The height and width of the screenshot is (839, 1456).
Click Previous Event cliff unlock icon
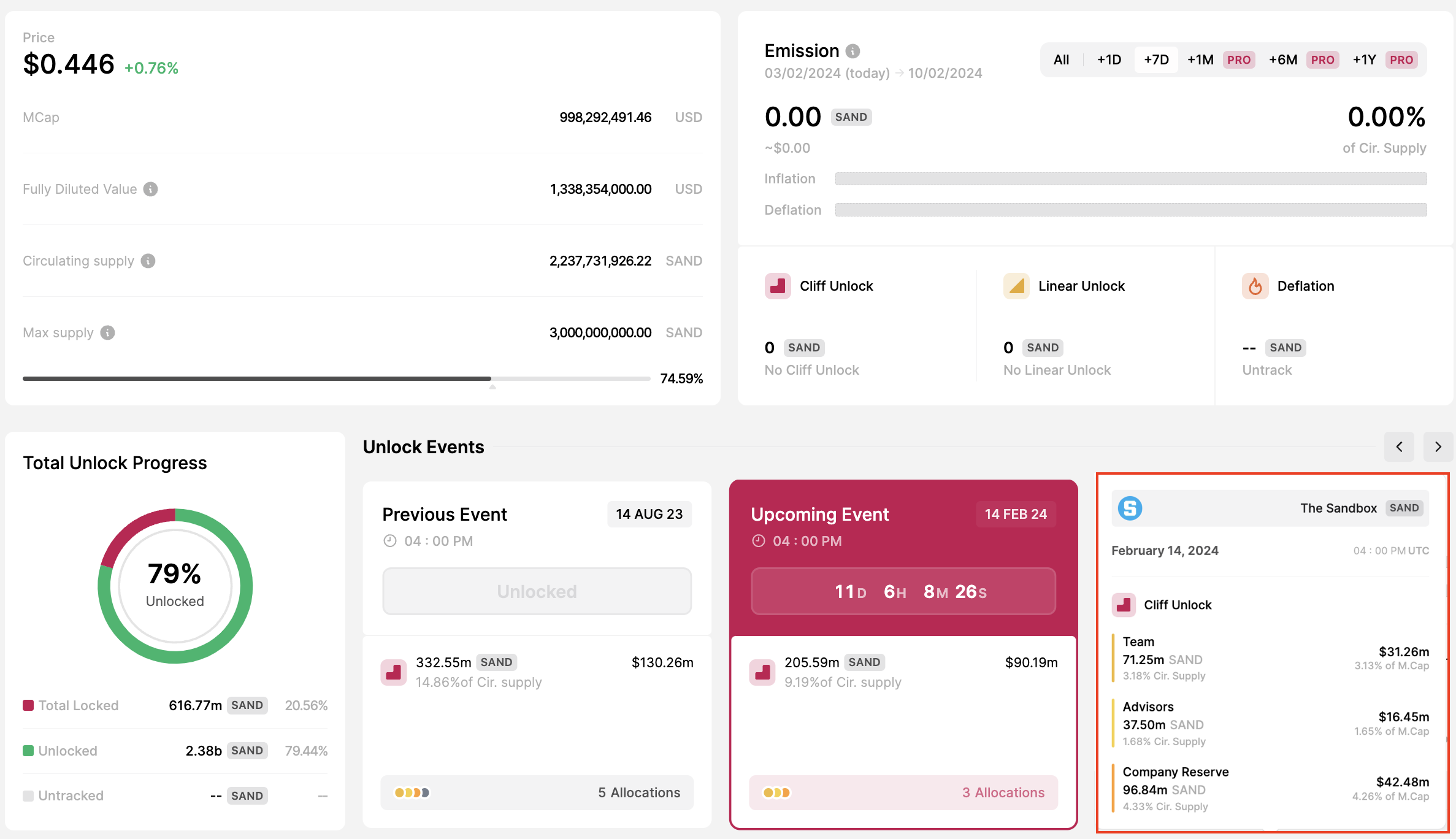394,672
